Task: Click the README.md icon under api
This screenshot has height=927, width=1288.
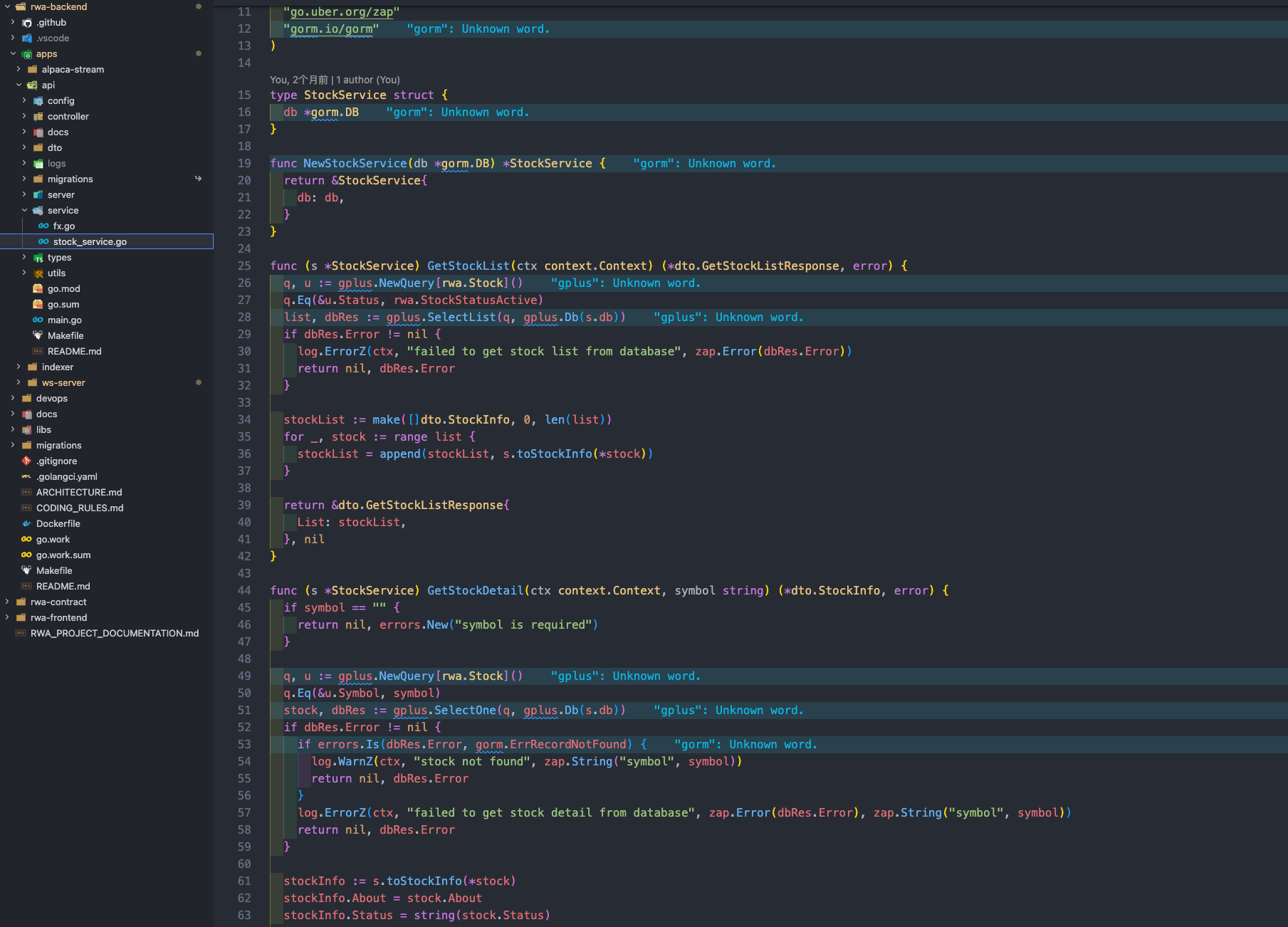Action: point(38,351)
